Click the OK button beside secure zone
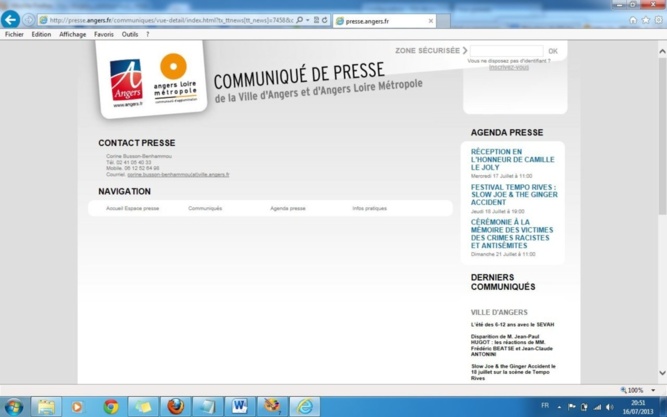Image resolution: width=667 pixels, height=417 pixels. 553,51
